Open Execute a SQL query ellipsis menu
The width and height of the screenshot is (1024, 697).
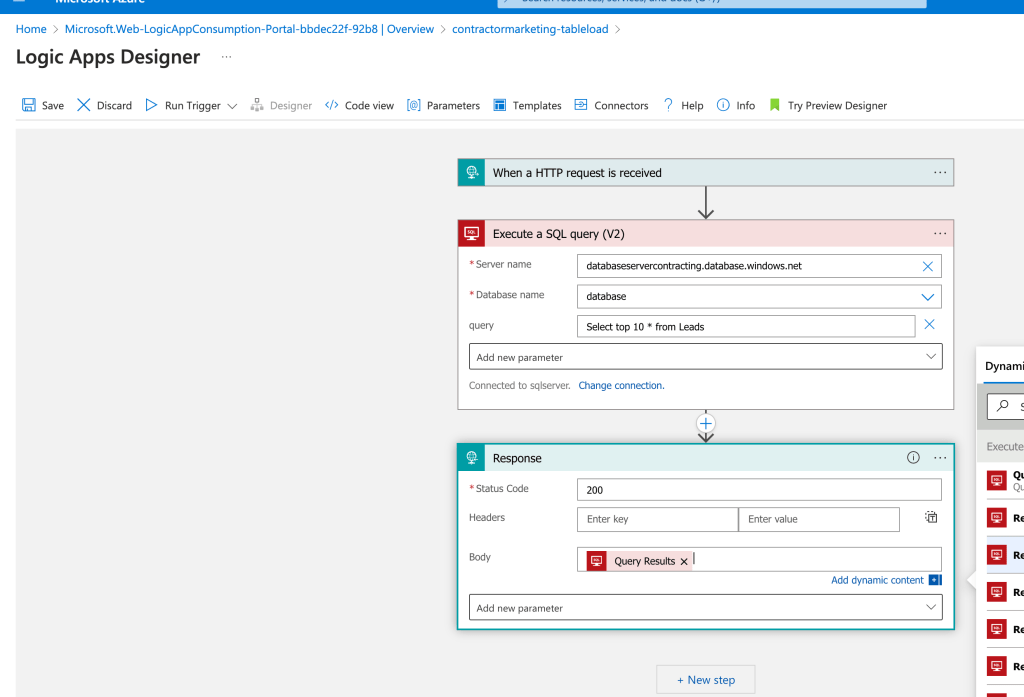940,233
